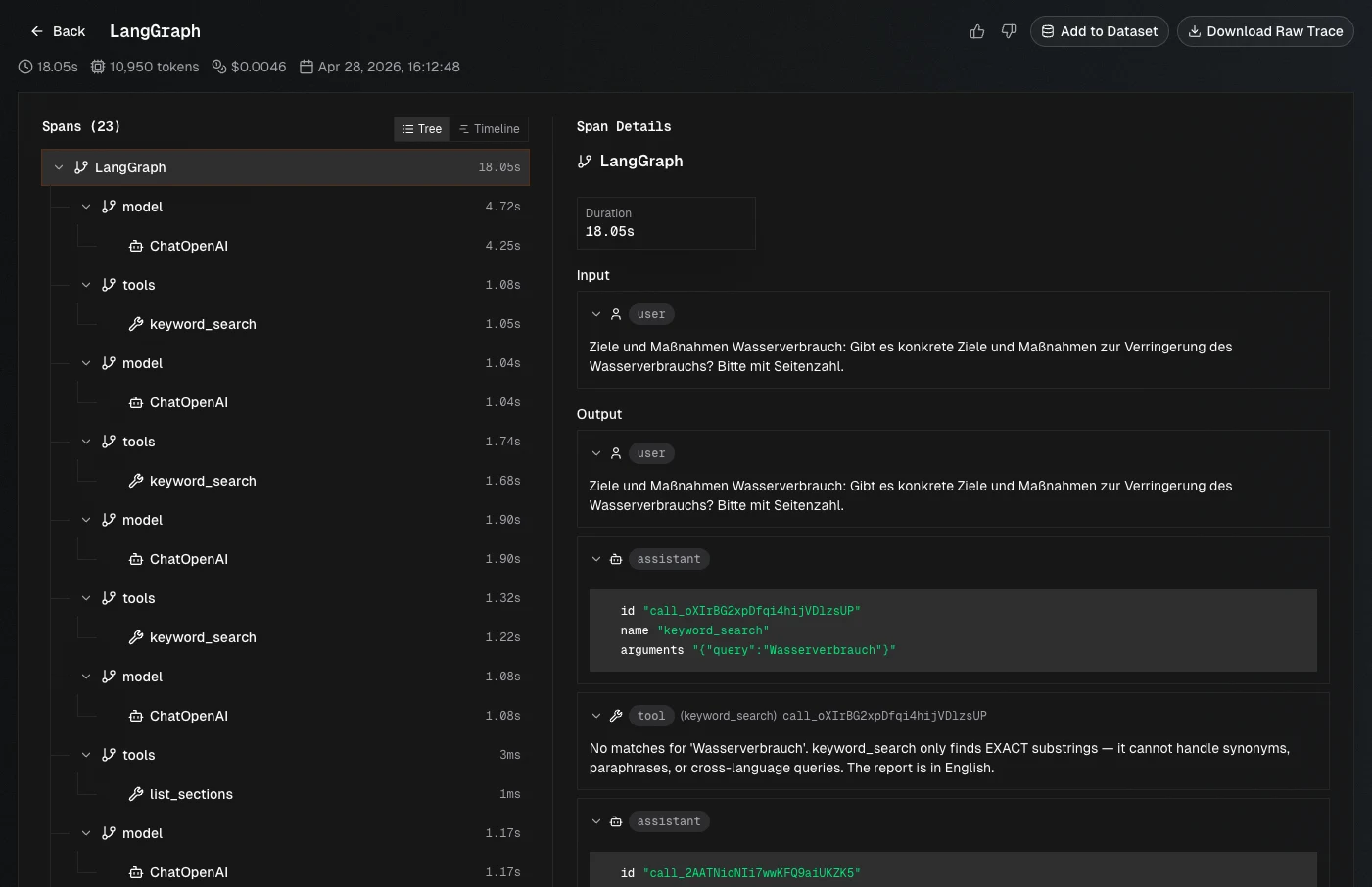Click the robot icon of ChatOpenAI 1.04s span
Viewport: 1372px width, 887px height.
point(136,402)
